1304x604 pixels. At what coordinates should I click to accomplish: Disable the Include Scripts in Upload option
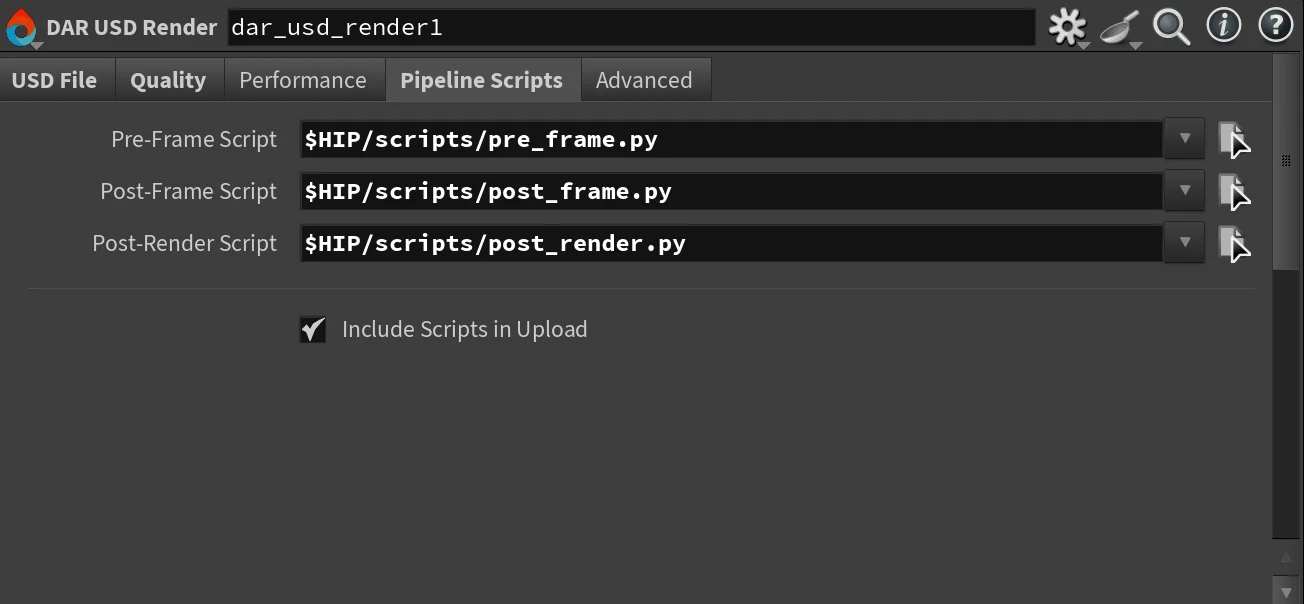312,329
